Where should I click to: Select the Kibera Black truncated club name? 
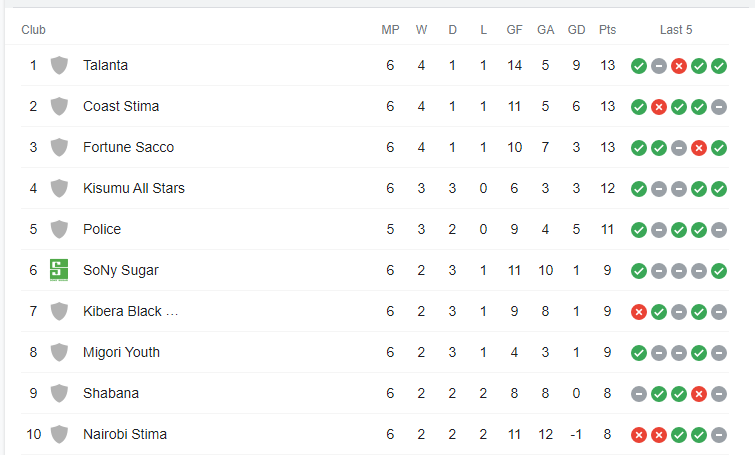[x=130, y=312]
